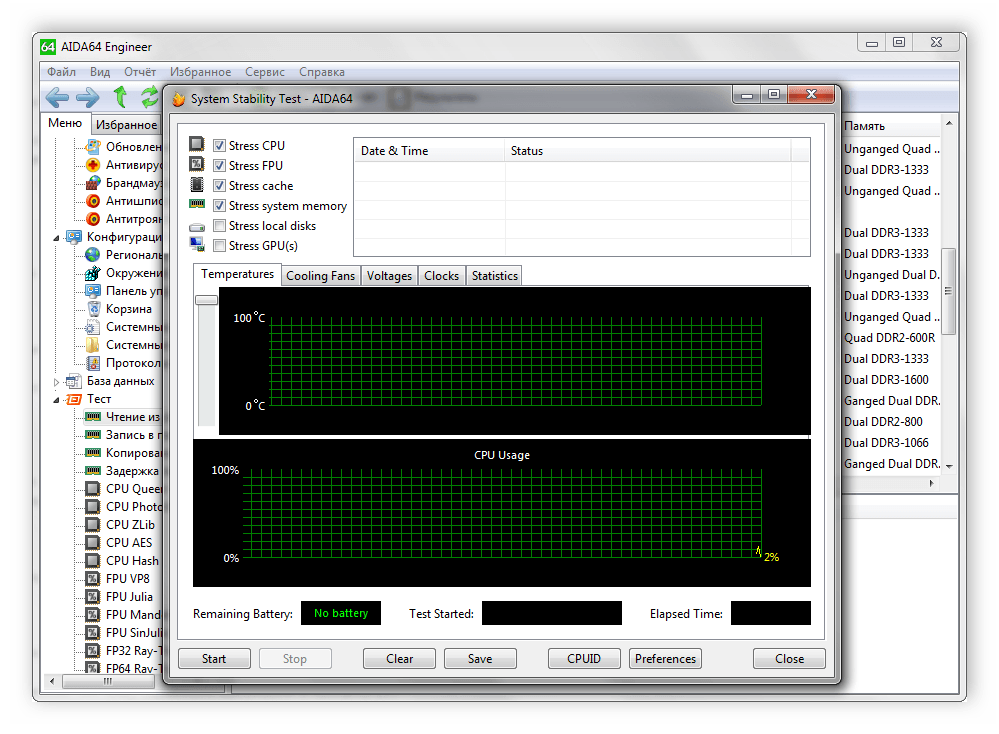
Task: Click the Конфигурация computer icon
Action: 74,237
